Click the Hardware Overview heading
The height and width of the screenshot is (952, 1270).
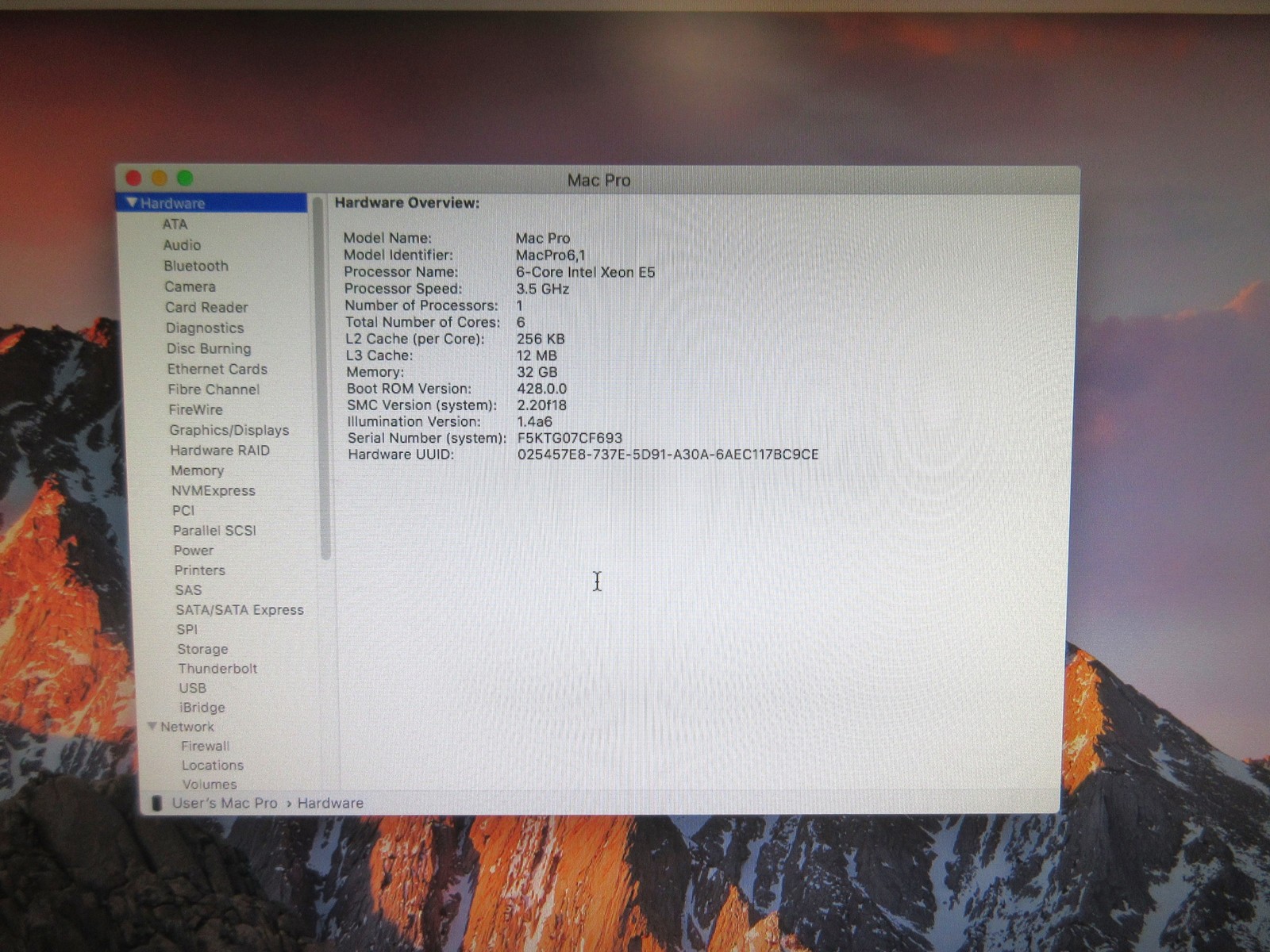(x=407, y=203)
